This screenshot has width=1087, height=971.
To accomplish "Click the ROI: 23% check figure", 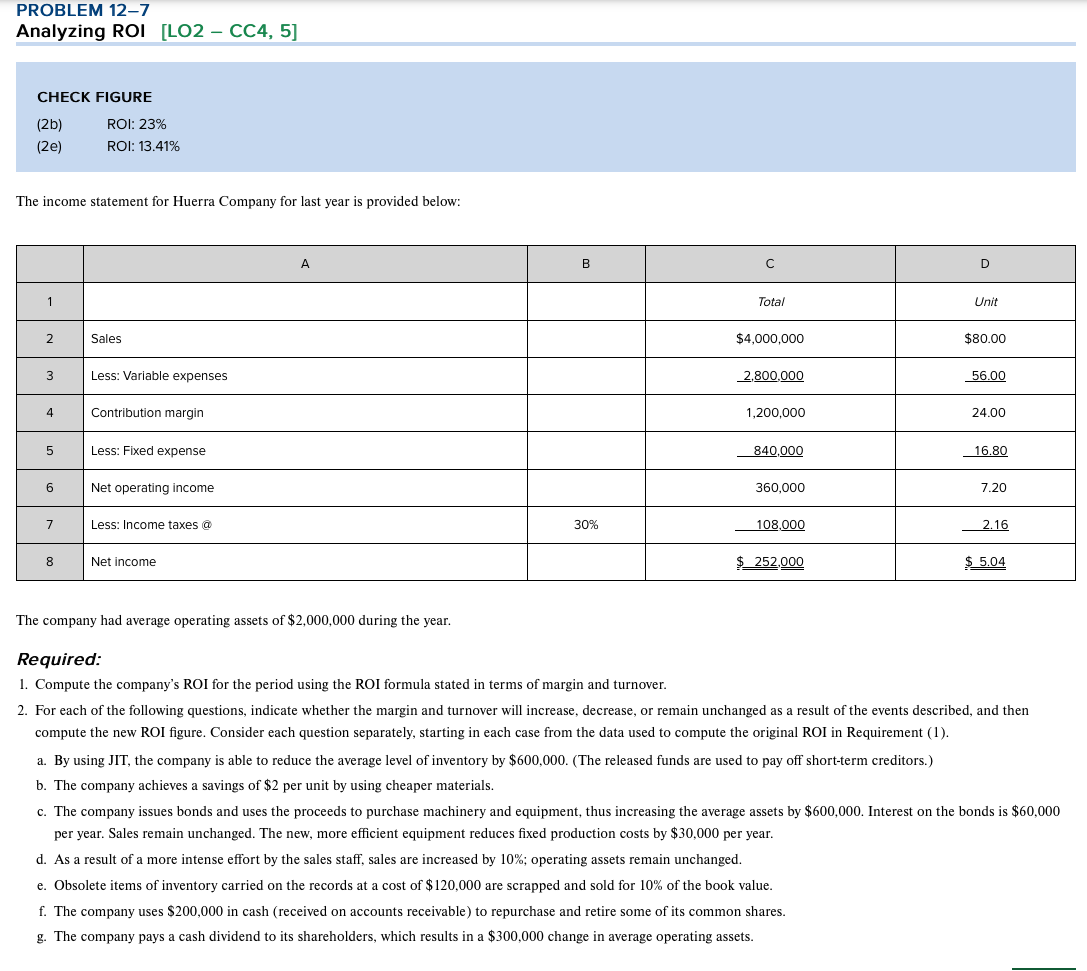I will click(137, 124).
